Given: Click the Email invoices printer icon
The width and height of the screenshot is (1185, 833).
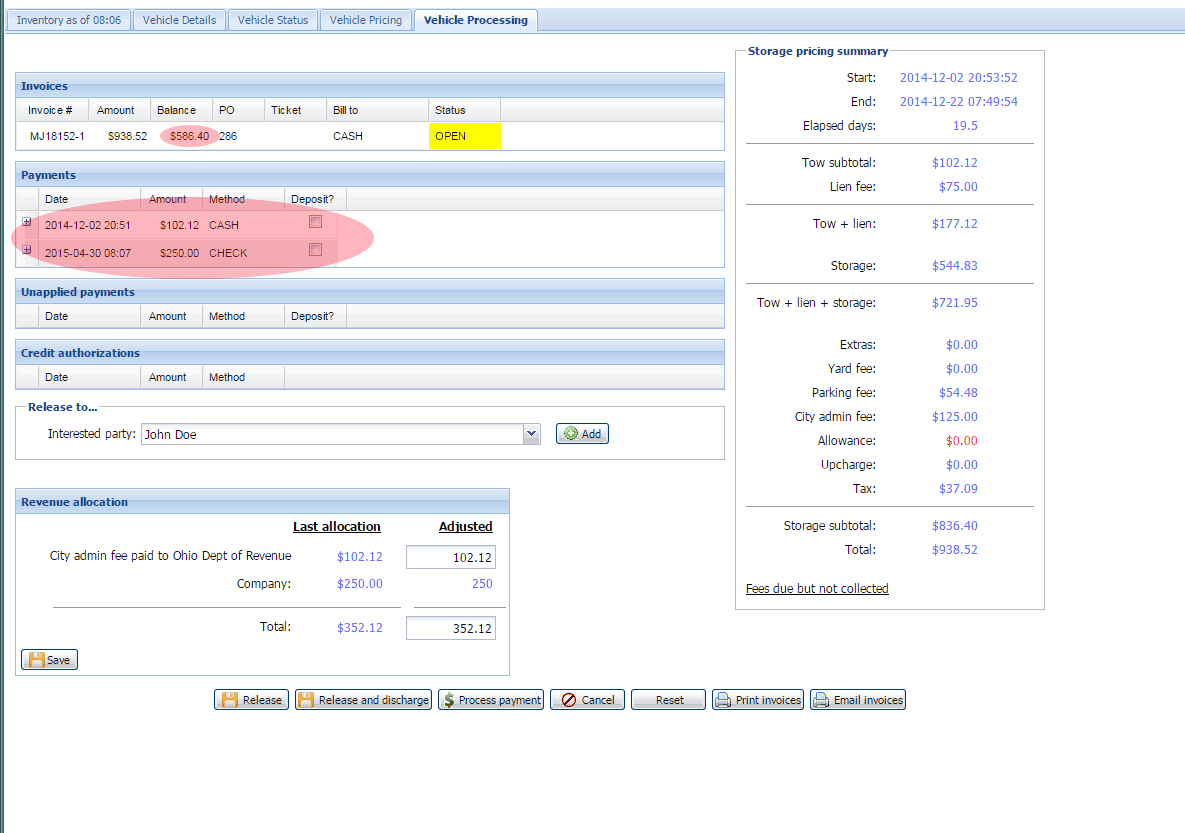Looking at the screenshot, I should [822, 700].
